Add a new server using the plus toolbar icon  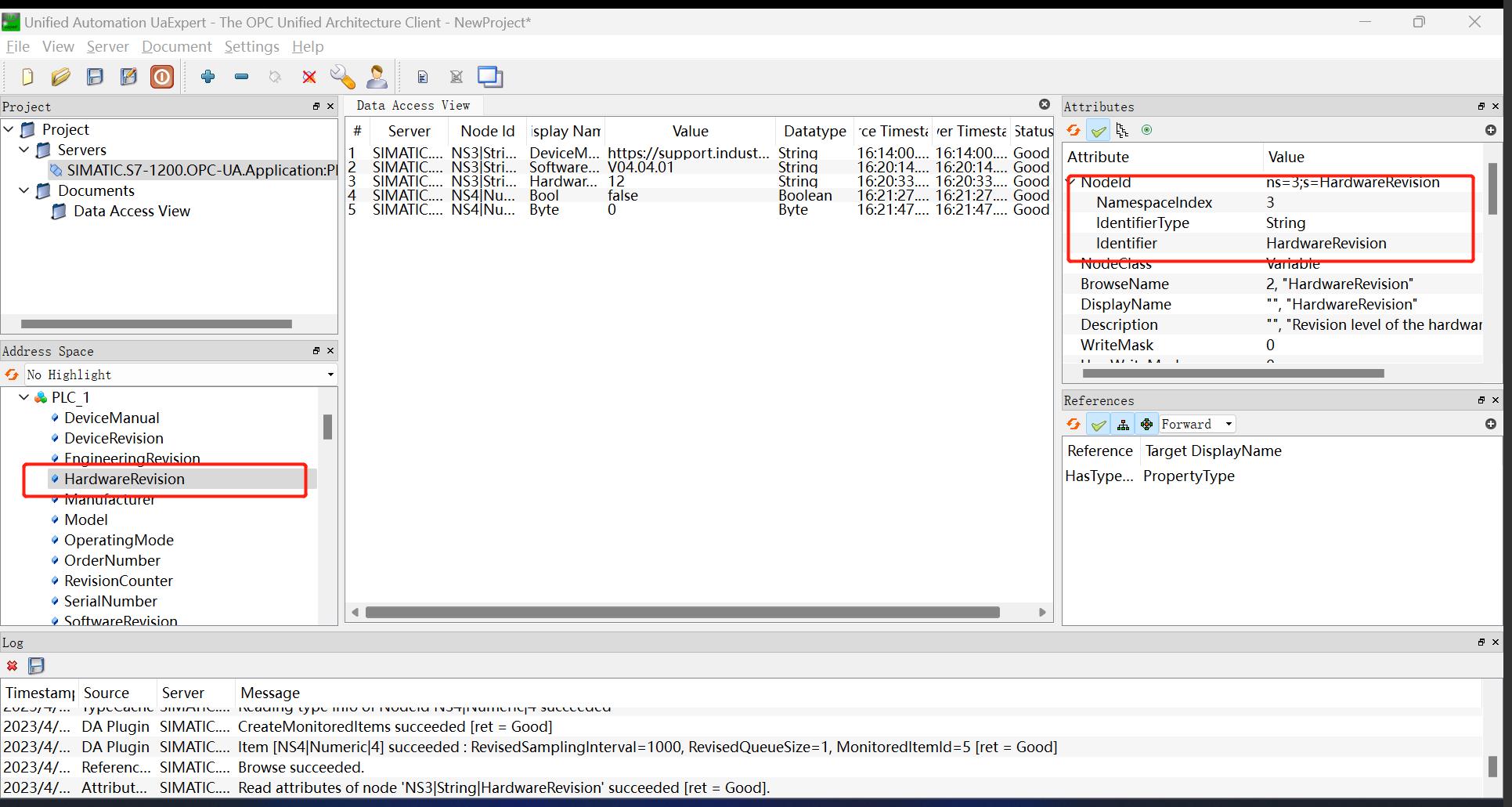[208, 76]
